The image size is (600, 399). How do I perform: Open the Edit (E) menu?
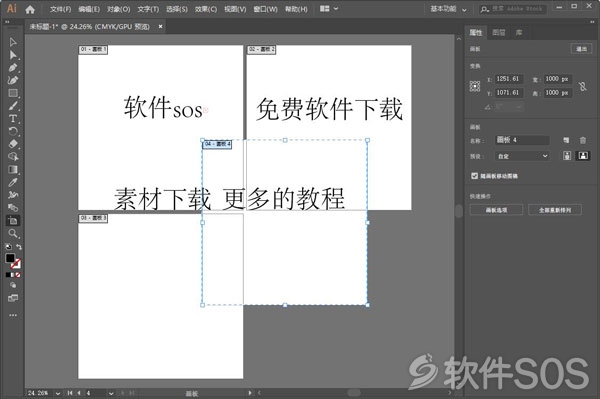(x=89, y=9)
